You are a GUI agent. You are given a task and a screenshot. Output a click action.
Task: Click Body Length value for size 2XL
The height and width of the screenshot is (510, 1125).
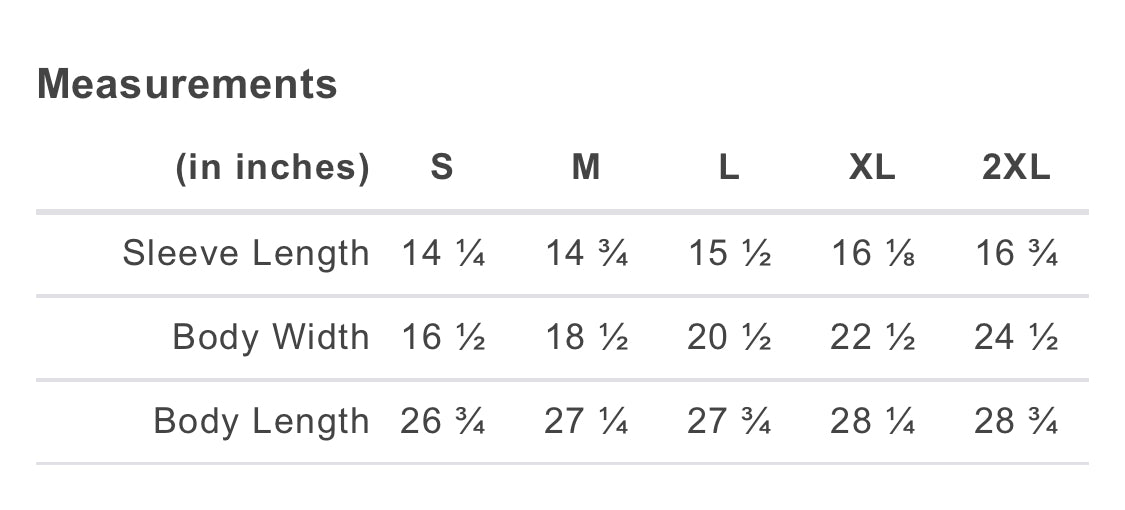tap(1016, 421)
